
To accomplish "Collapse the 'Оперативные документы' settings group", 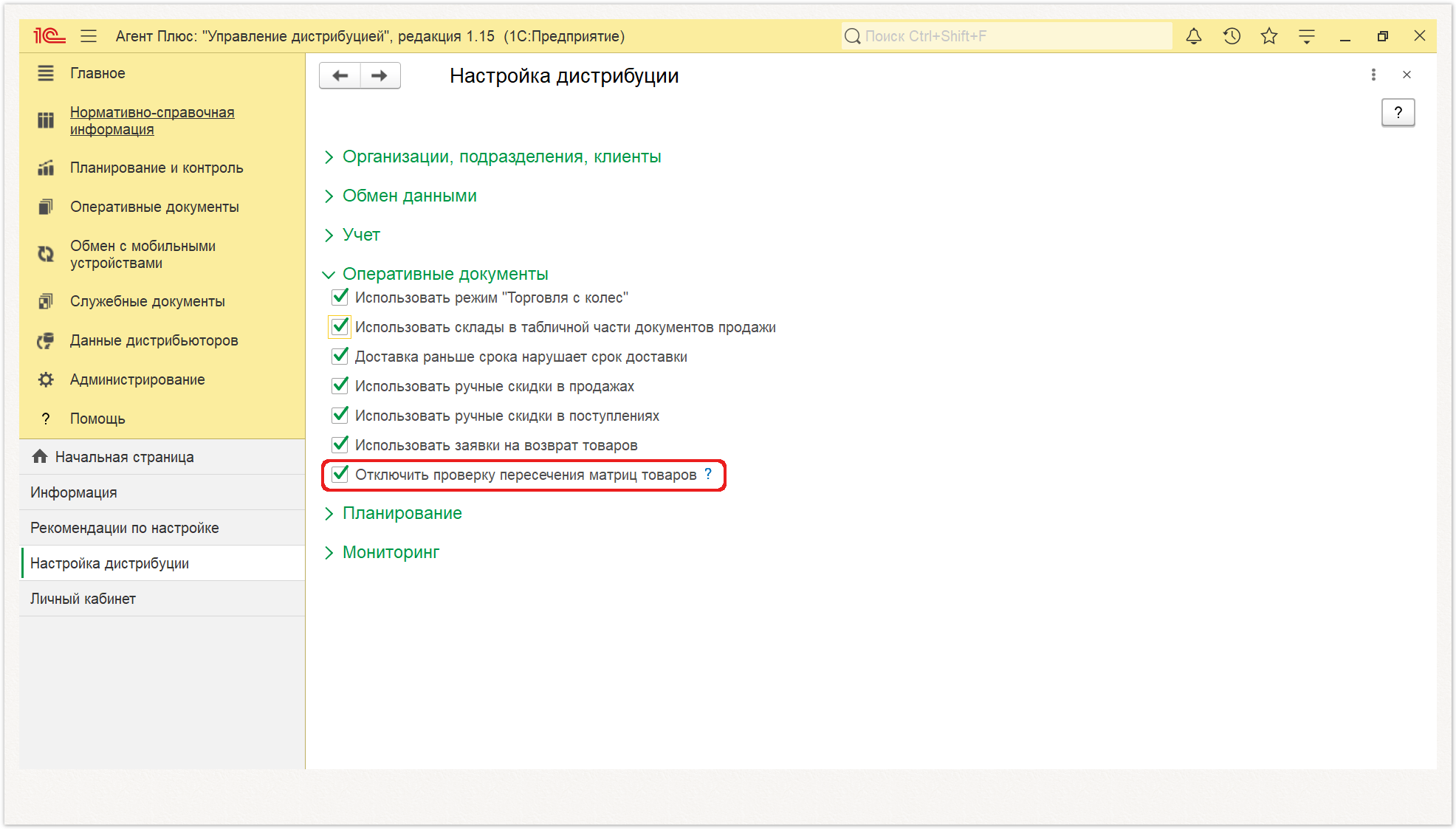I will pos(444,274).
